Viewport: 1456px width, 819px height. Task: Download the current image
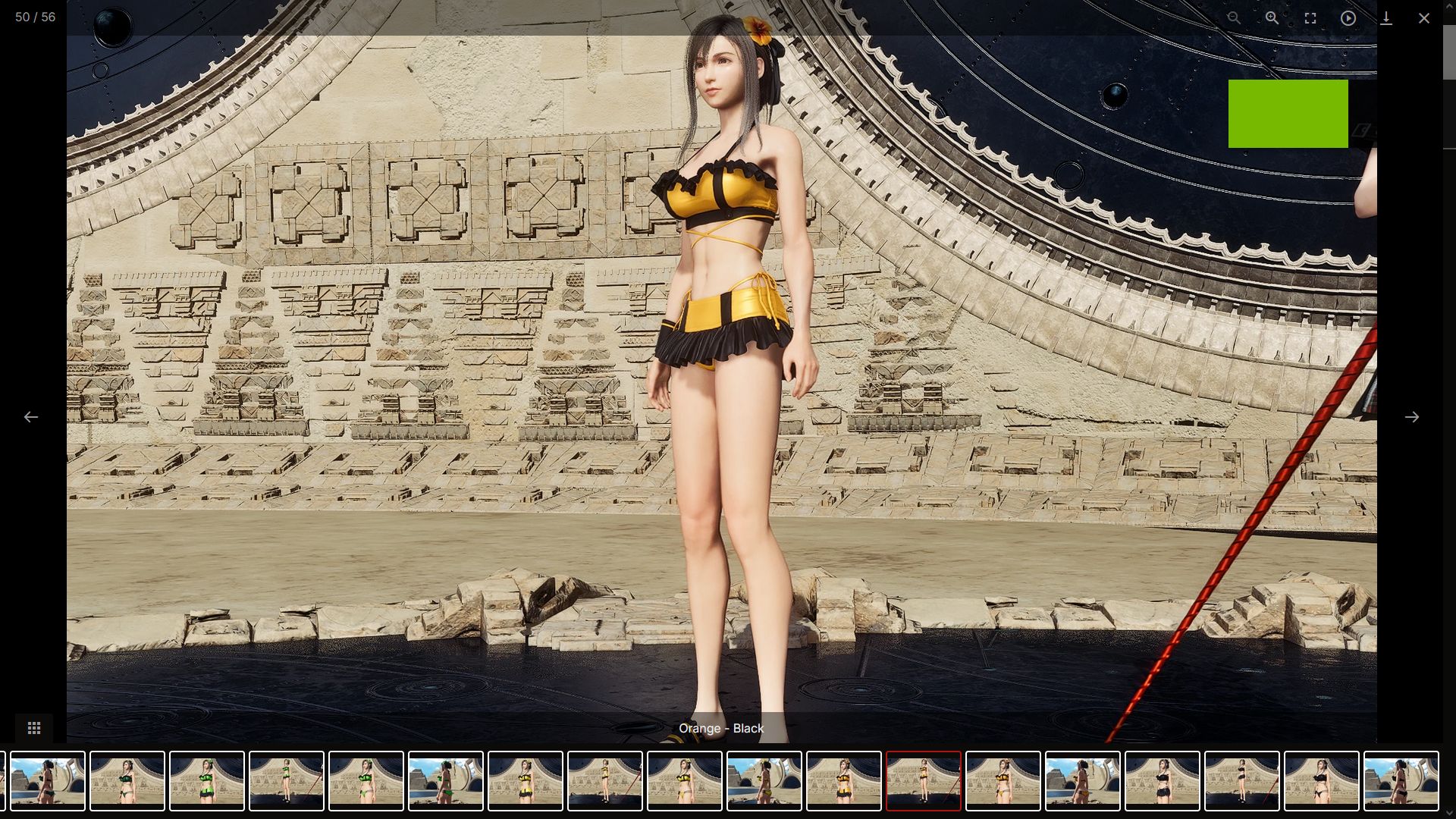point(1385,17)
